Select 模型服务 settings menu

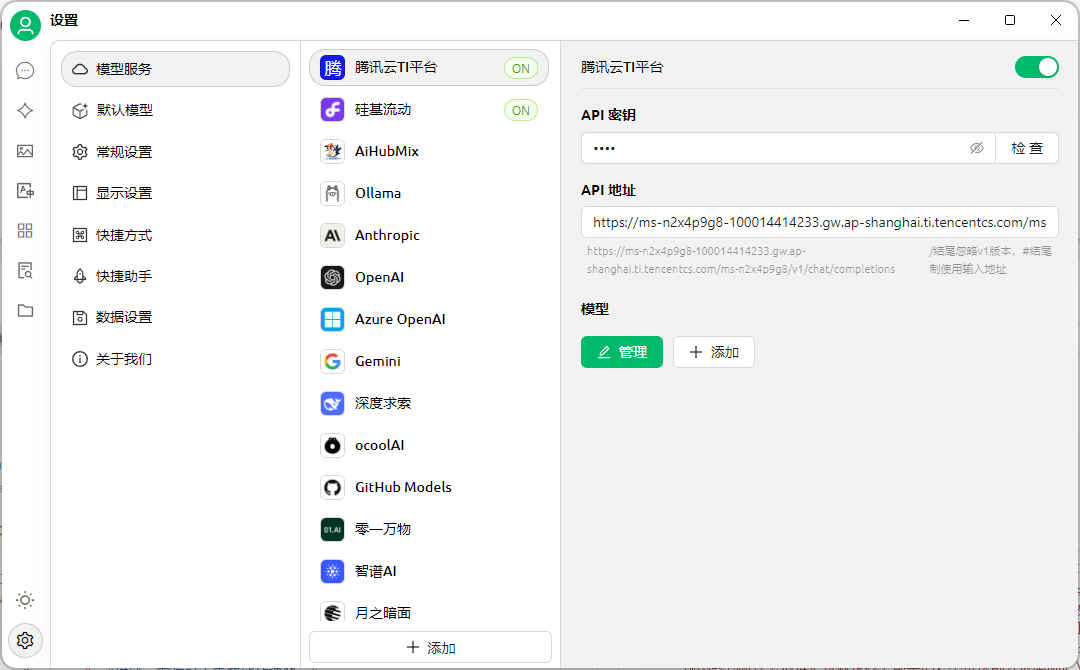[x=176, y=69]
